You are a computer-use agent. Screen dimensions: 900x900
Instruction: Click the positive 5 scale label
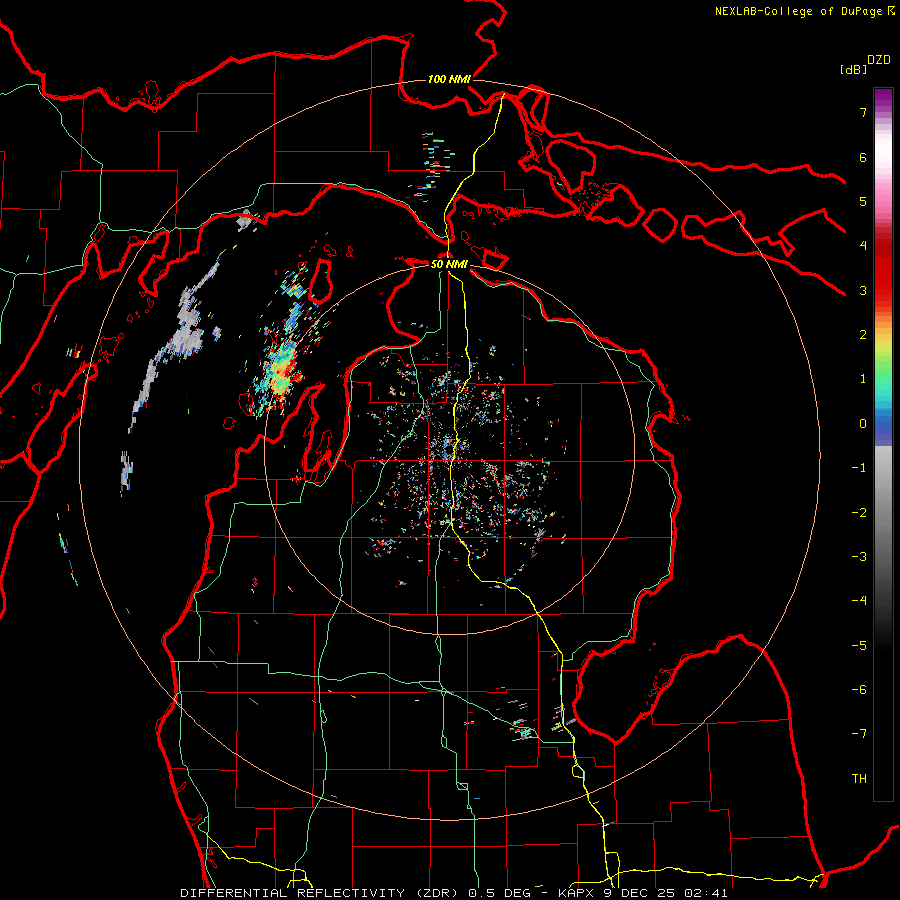[x=863, y=201]
